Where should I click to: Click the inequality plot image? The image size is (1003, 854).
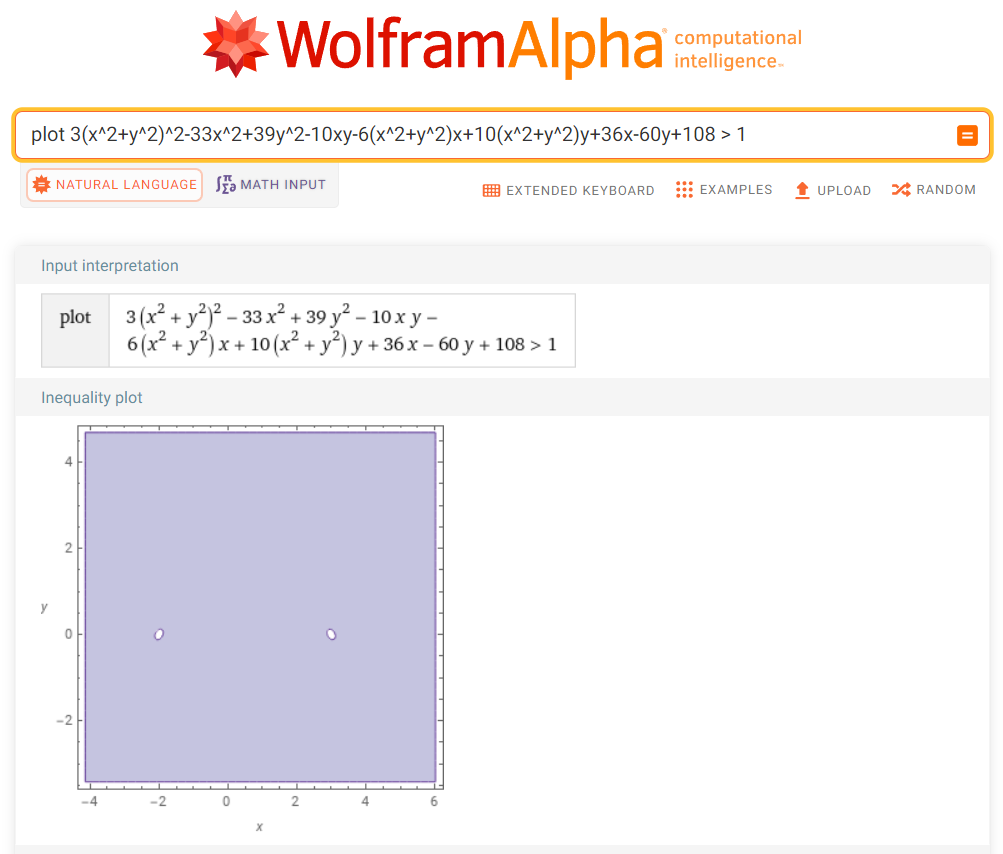pos(260,605)
